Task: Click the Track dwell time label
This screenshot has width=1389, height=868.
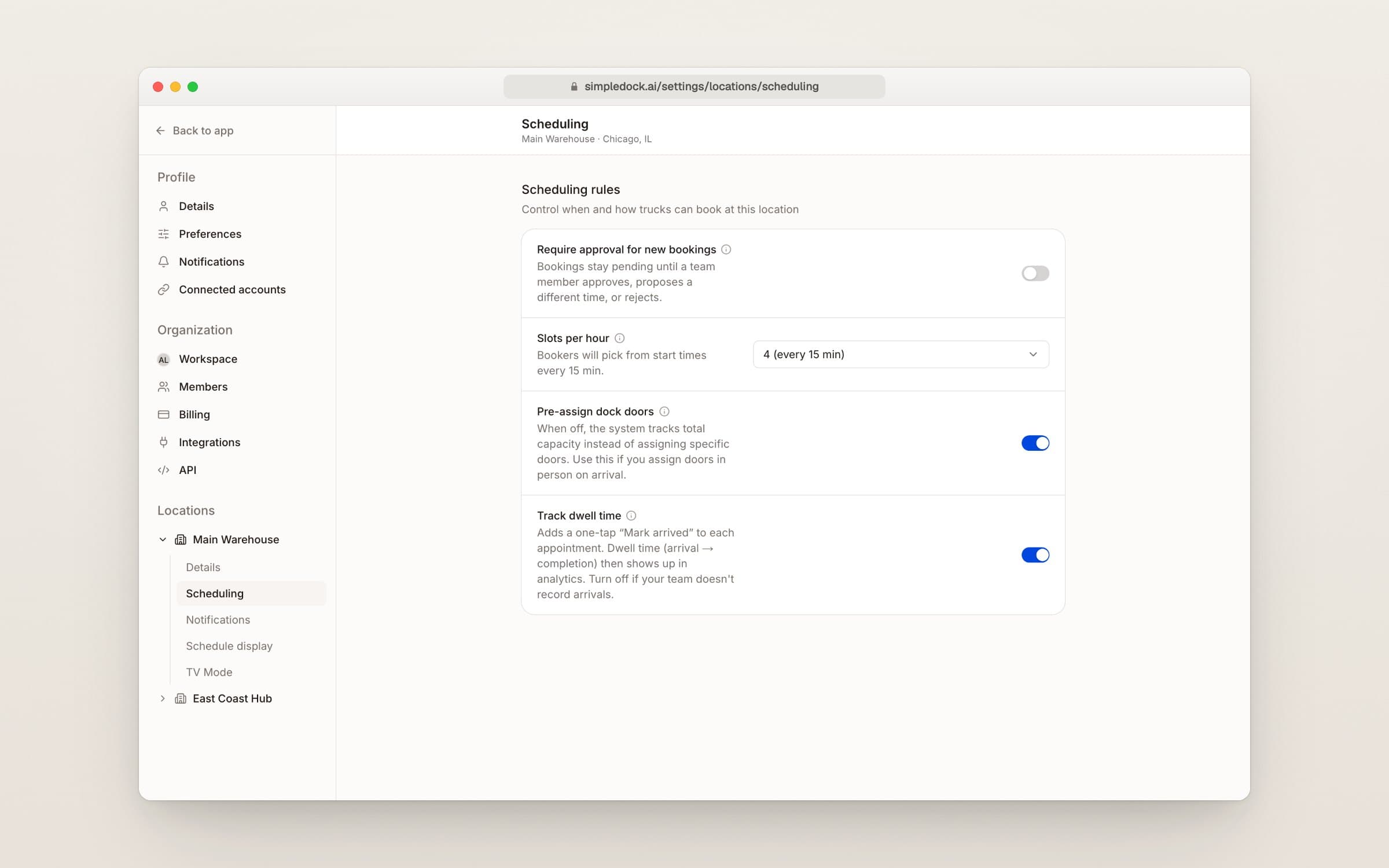Action: pos(579,516)
